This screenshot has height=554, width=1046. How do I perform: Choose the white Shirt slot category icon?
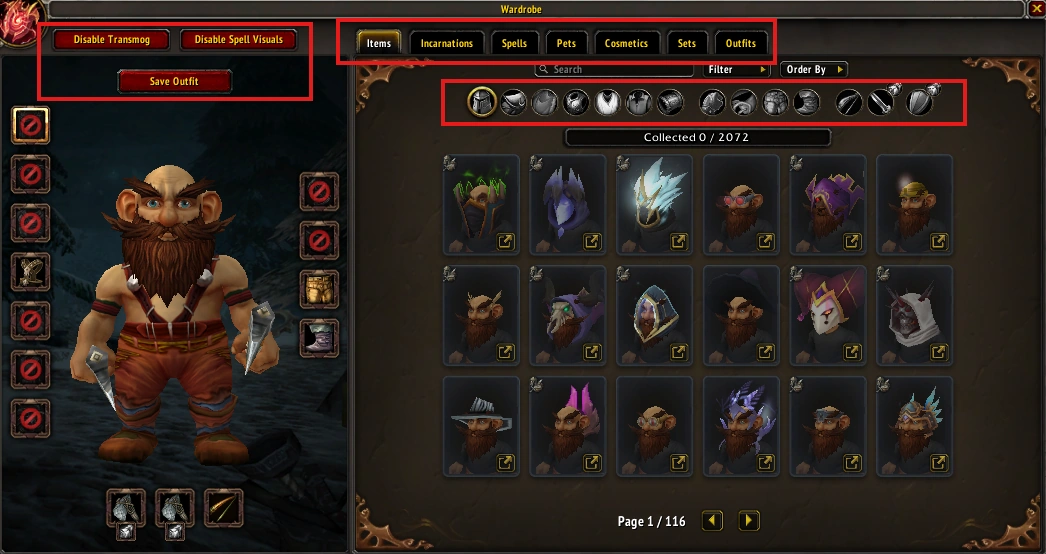click(x=607, y=103)
